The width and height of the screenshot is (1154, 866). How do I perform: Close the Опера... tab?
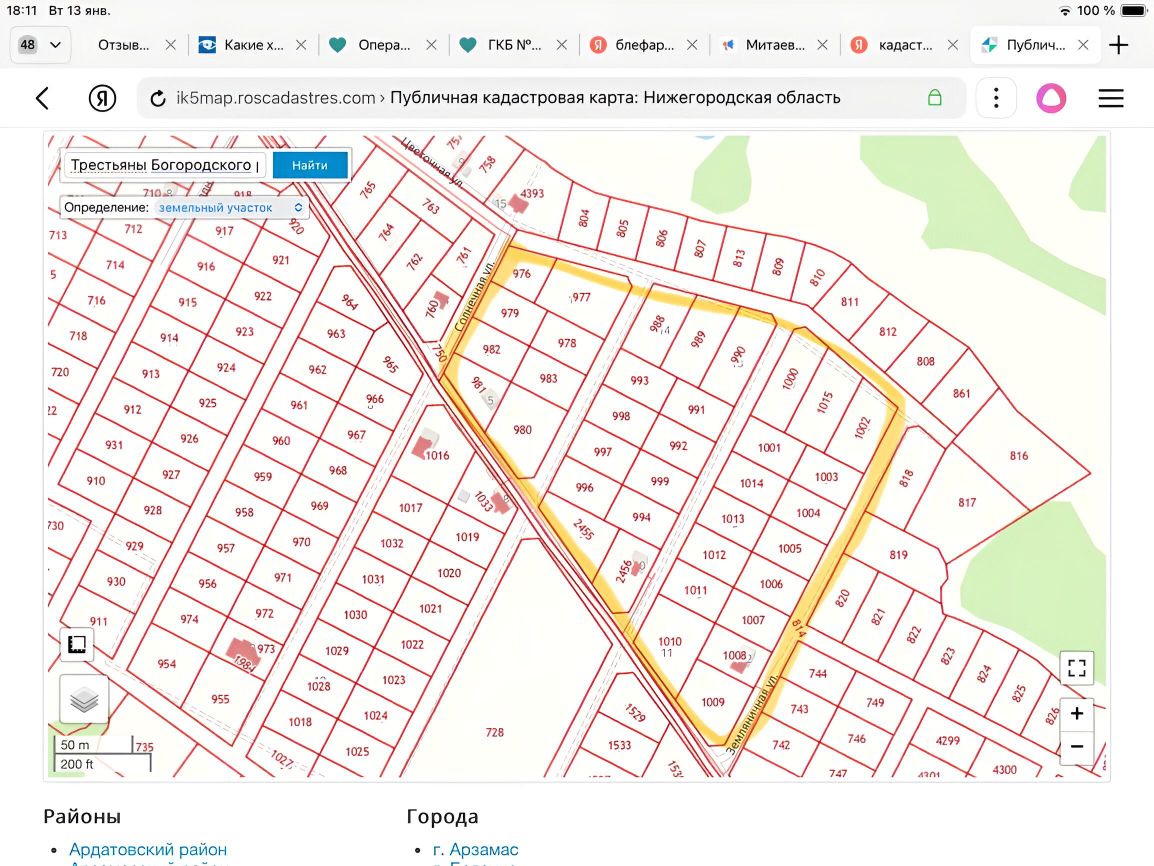tap(431, 45)
